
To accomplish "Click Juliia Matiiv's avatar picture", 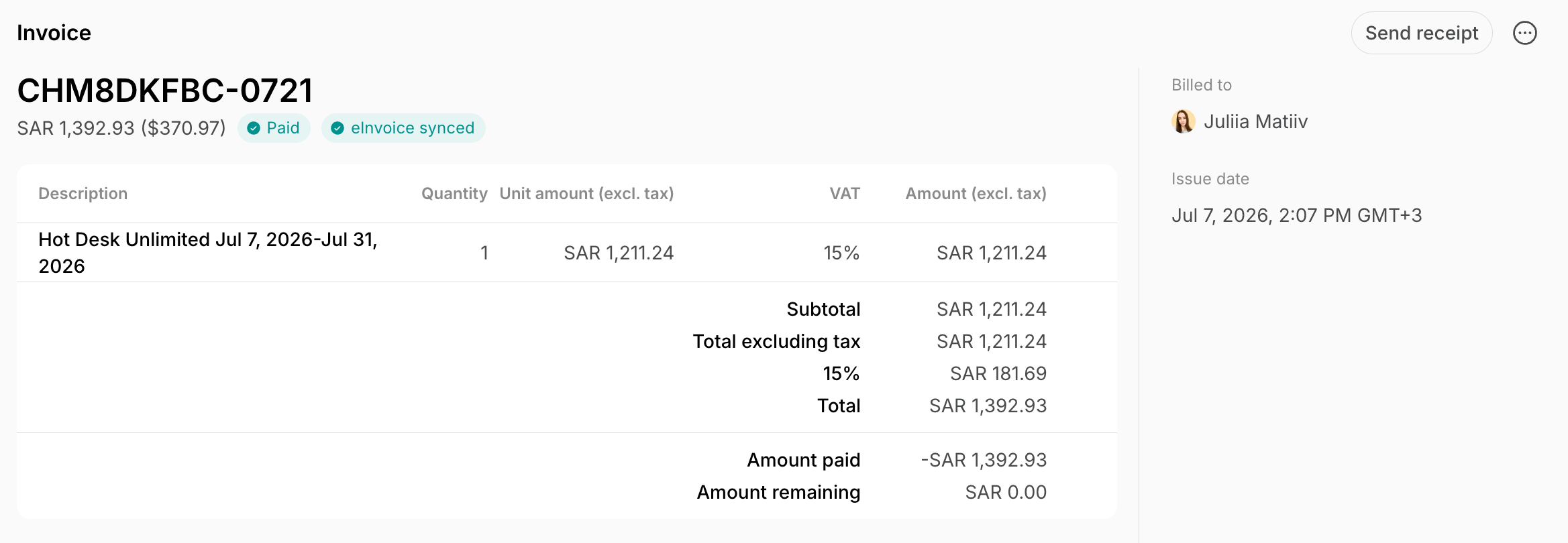I will 1184,121.
